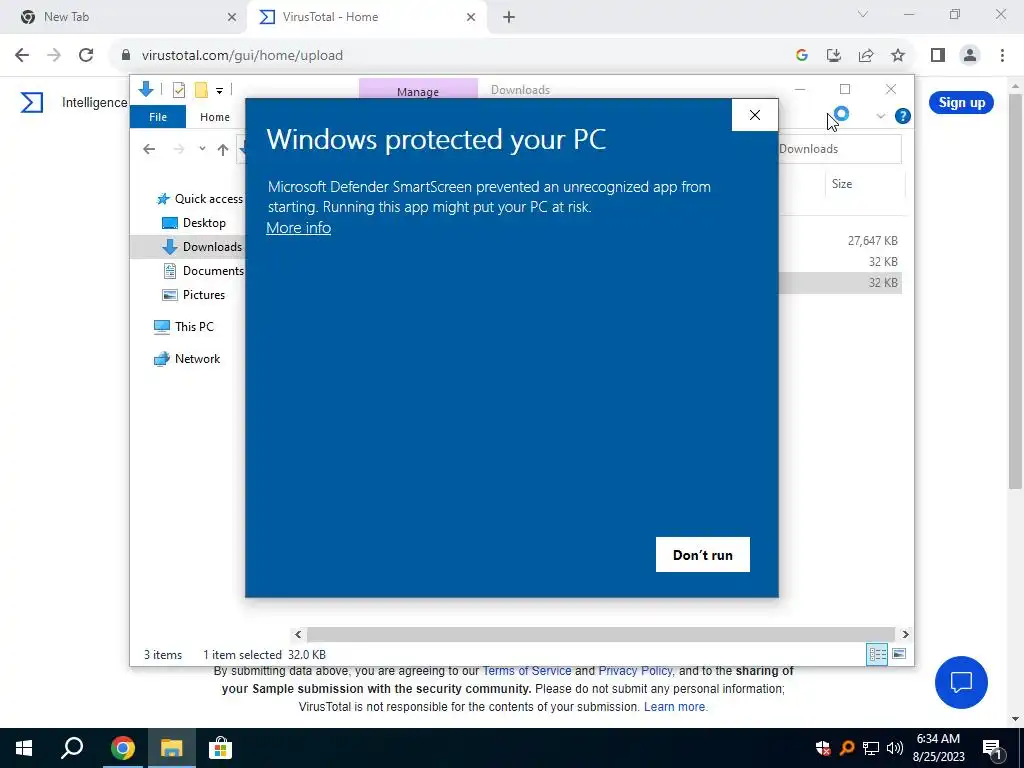Select the Manage contextual tab
The width and height of the screenshot is (1024, 768).
pyautogui.click(x=418, y=91)
